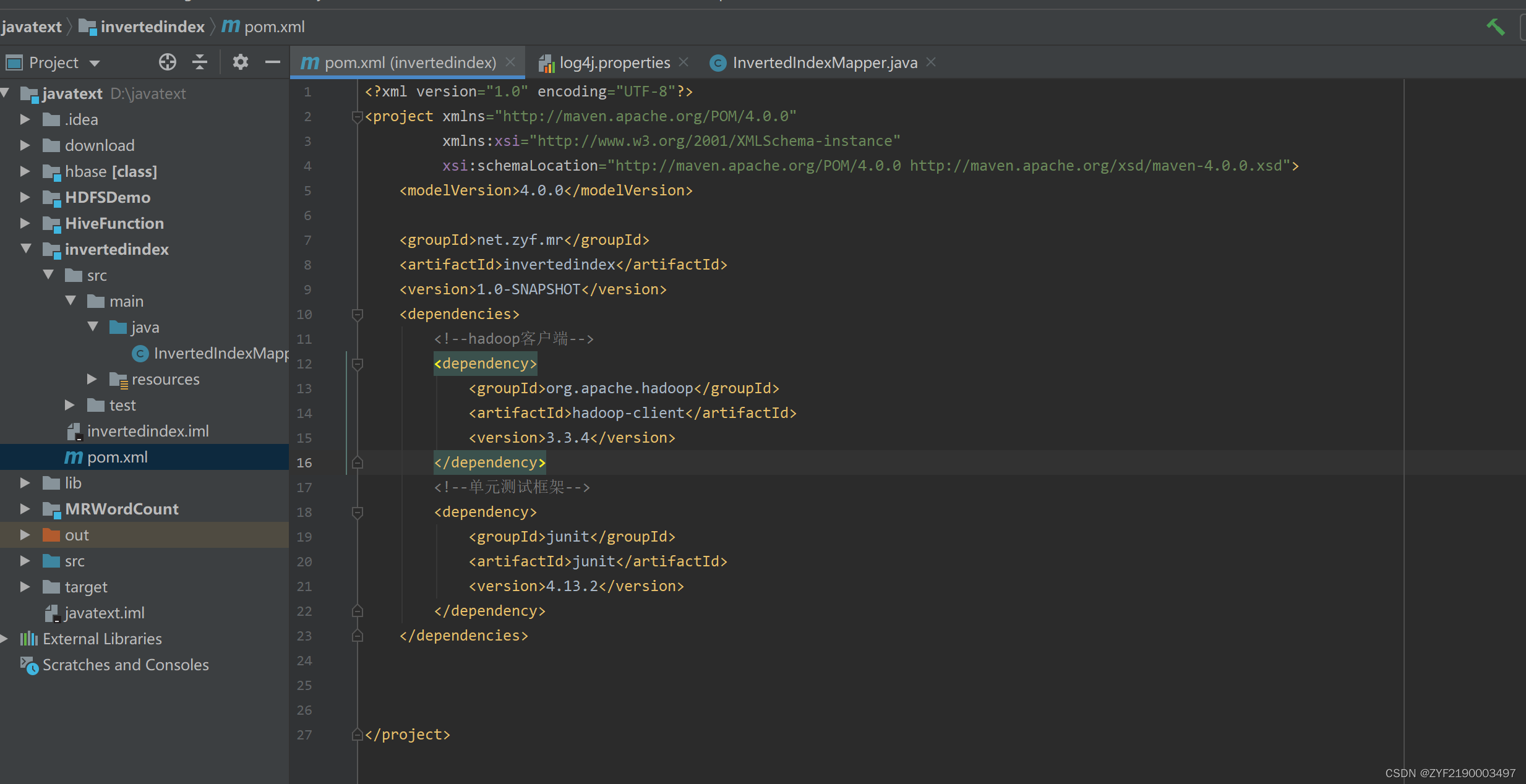Open the Project view dropdown

coord(95,63)
